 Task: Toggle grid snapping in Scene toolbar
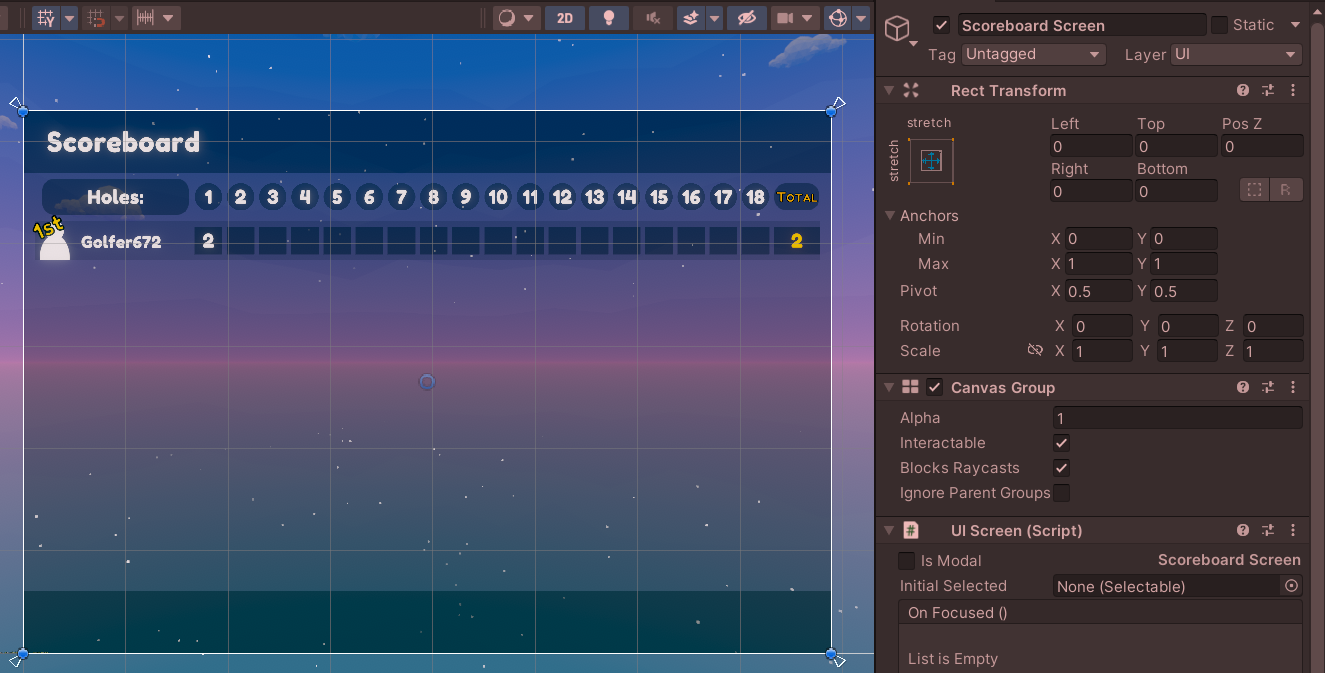45,18
